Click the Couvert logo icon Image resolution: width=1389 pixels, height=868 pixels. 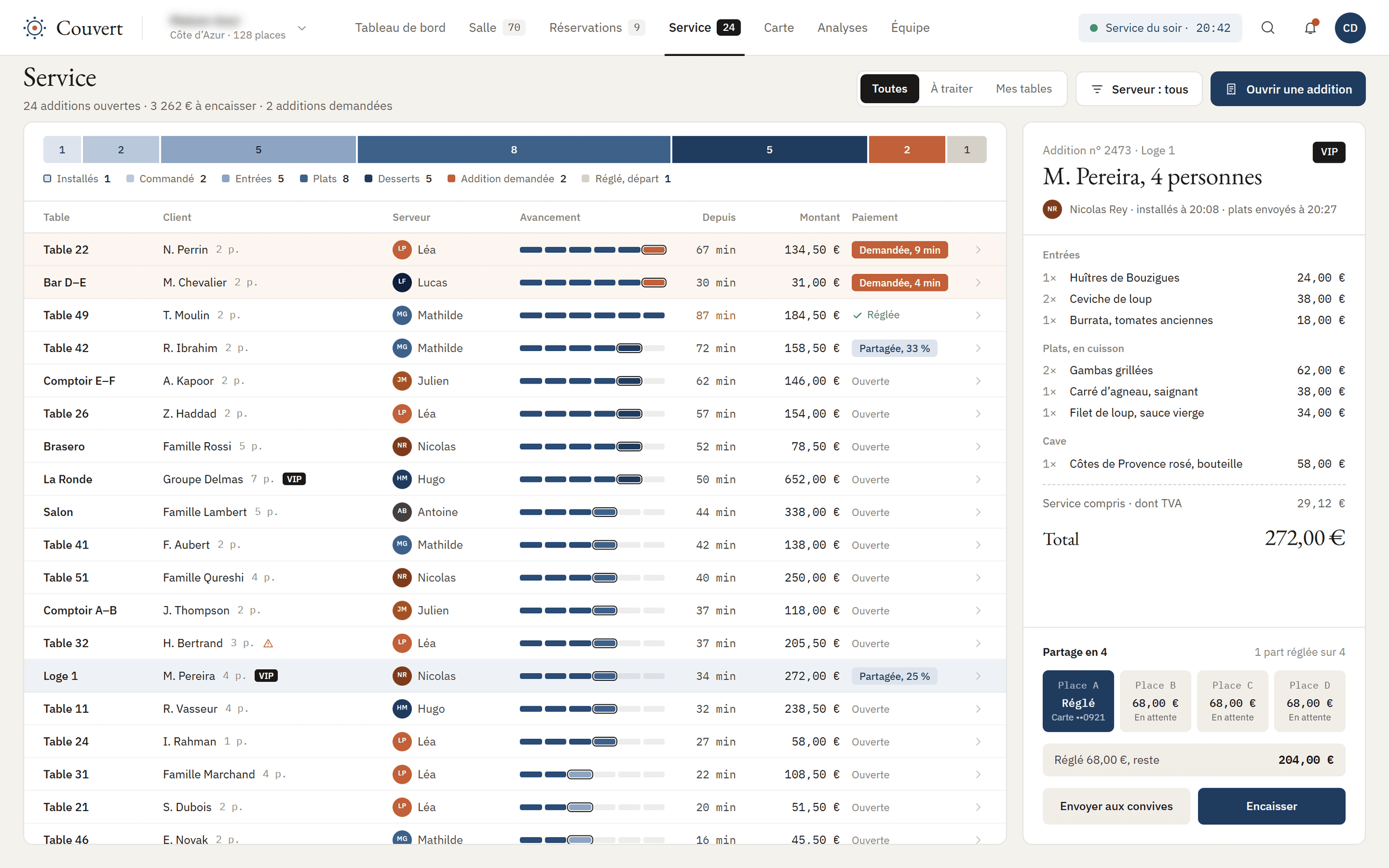pyautogui.click(x=34, y=28)
